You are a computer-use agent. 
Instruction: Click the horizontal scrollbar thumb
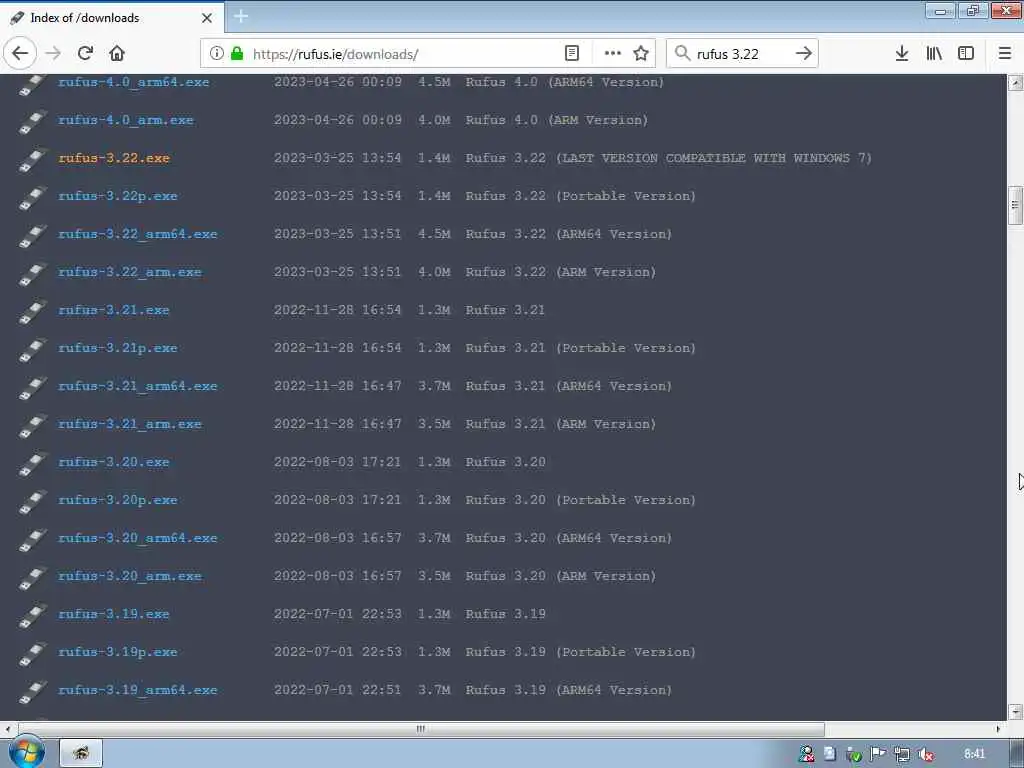(421, 728)
